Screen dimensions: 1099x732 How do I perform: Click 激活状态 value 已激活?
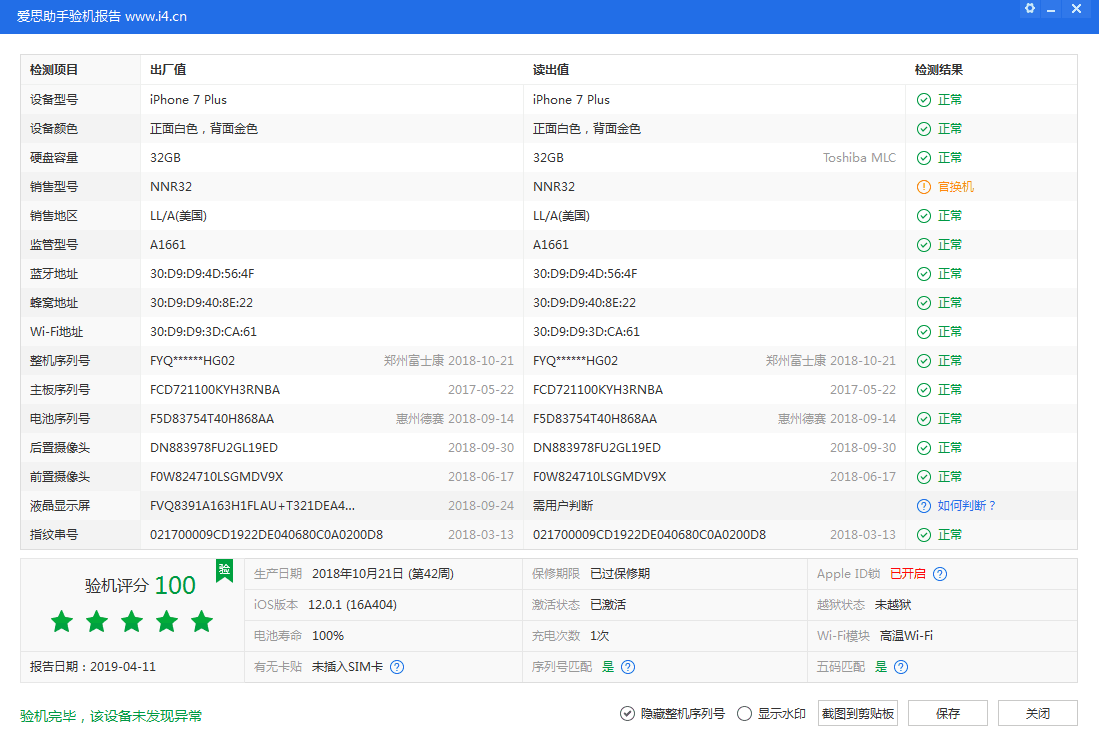point(608,605)
